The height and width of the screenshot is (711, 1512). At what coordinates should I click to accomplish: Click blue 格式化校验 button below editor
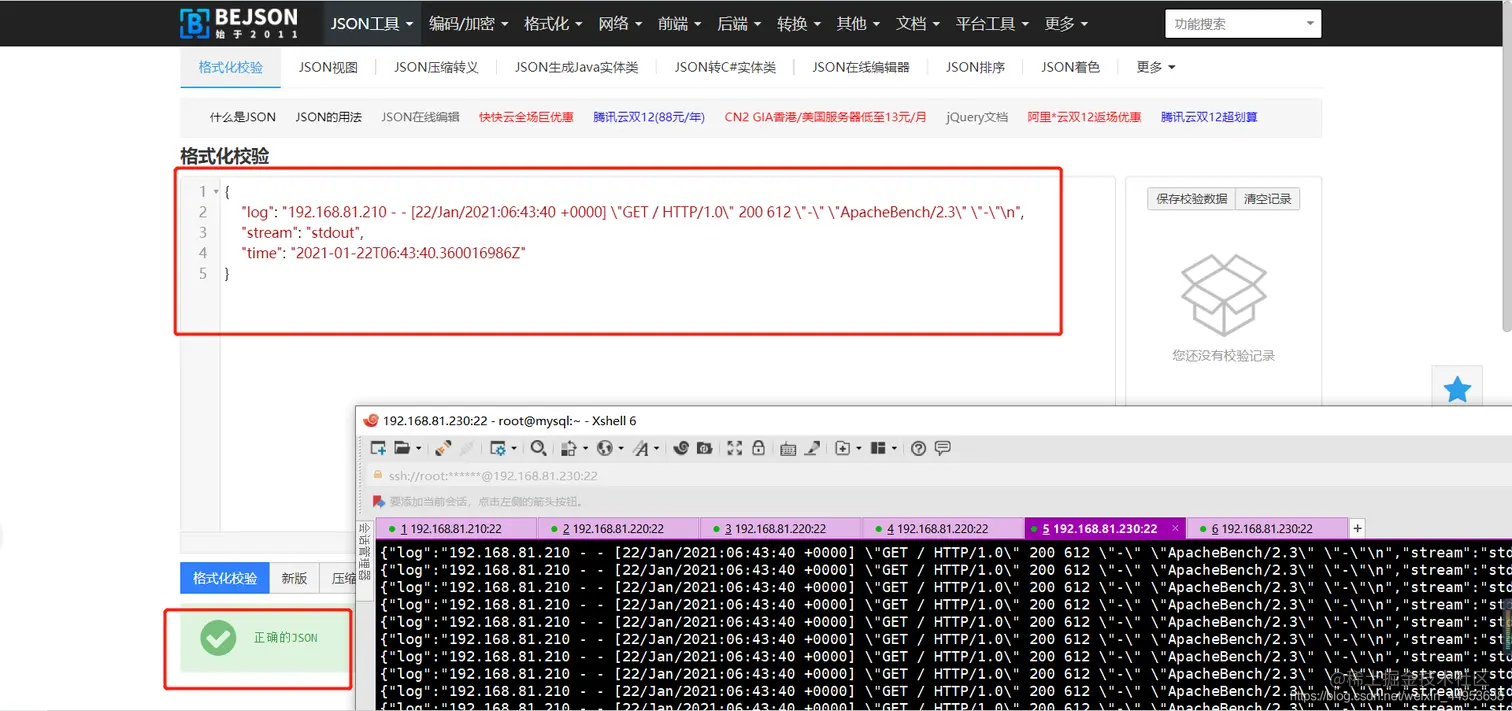[225, 578]
